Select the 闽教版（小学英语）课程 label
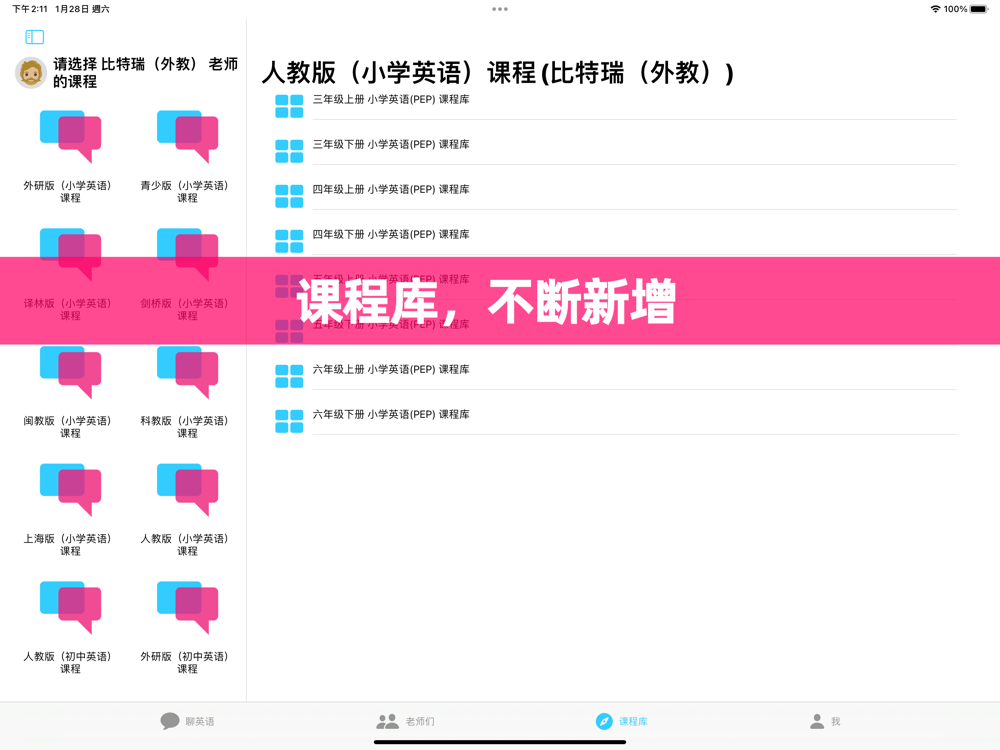Screen dimensions: 1000x750 pos(68,427)
